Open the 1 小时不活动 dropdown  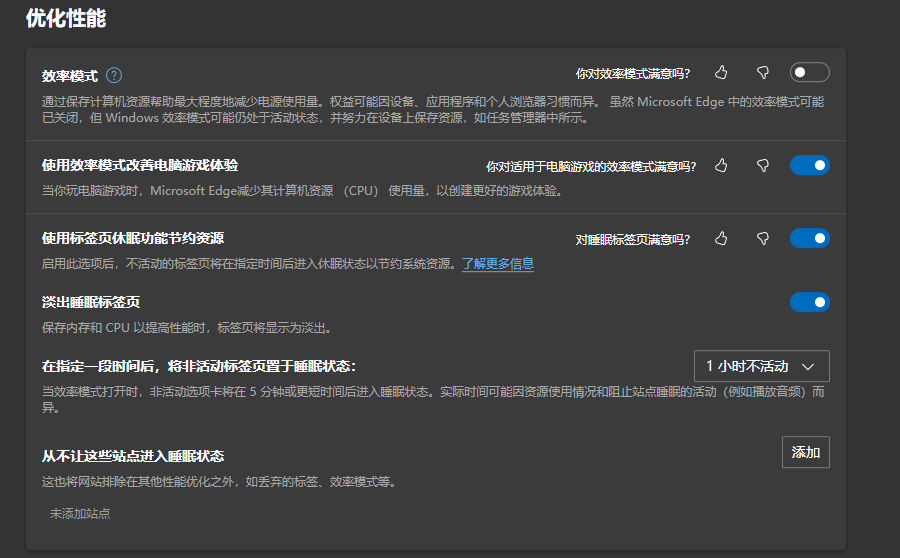[761, 366]
